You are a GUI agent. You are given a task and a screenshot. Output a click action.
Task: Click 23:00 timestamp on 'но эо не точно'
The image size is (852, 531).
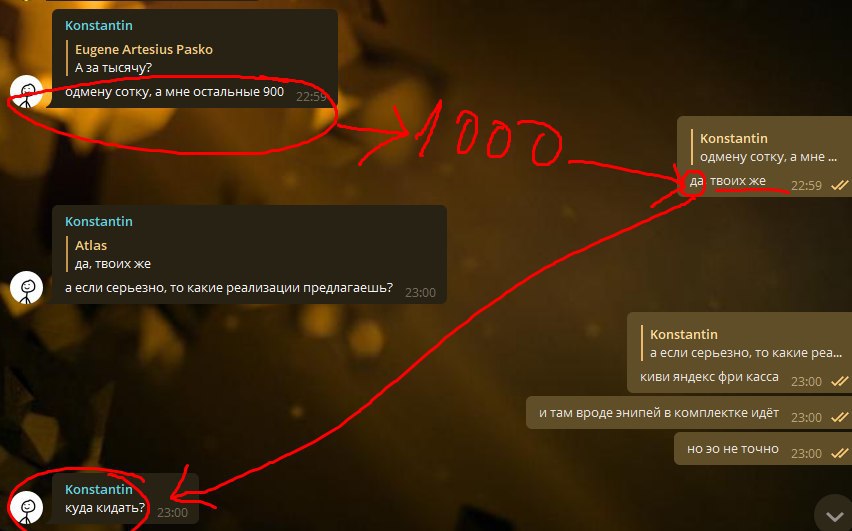[806, 454]
